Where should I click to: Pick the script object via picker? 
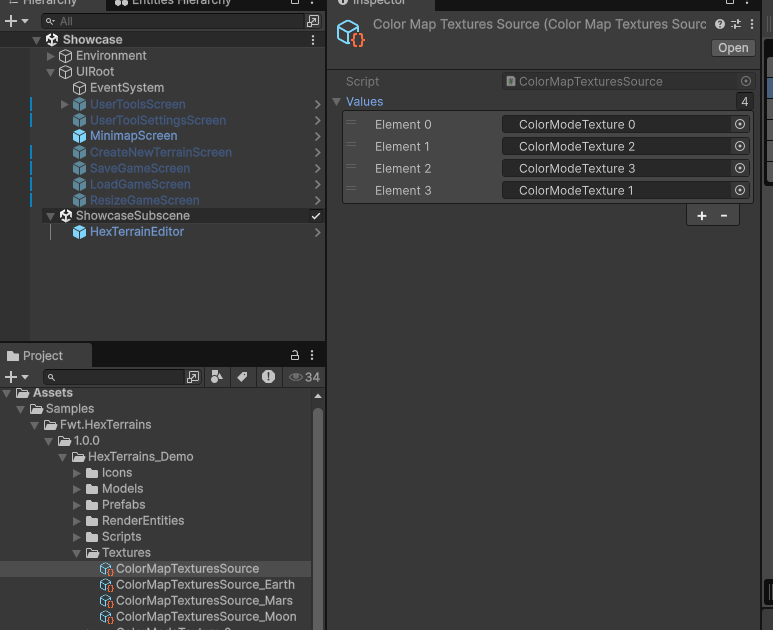746,81
